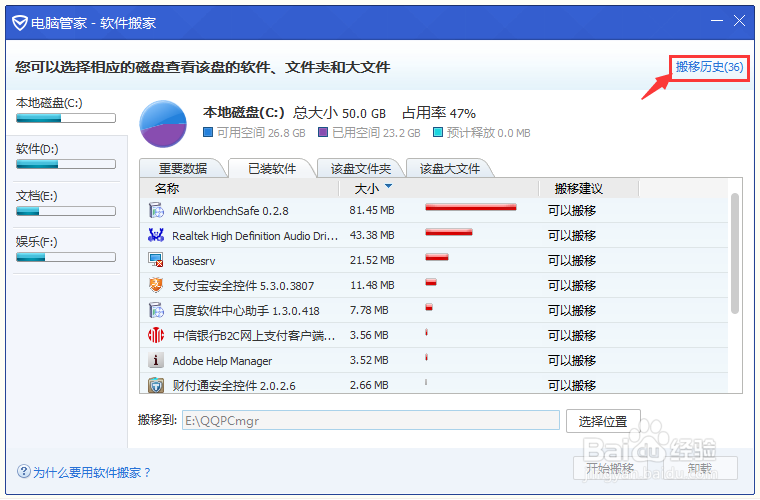Click the 已用空间 purple legend square
The width and height of the screenshot is (760, 500).
tap(323, 132)
